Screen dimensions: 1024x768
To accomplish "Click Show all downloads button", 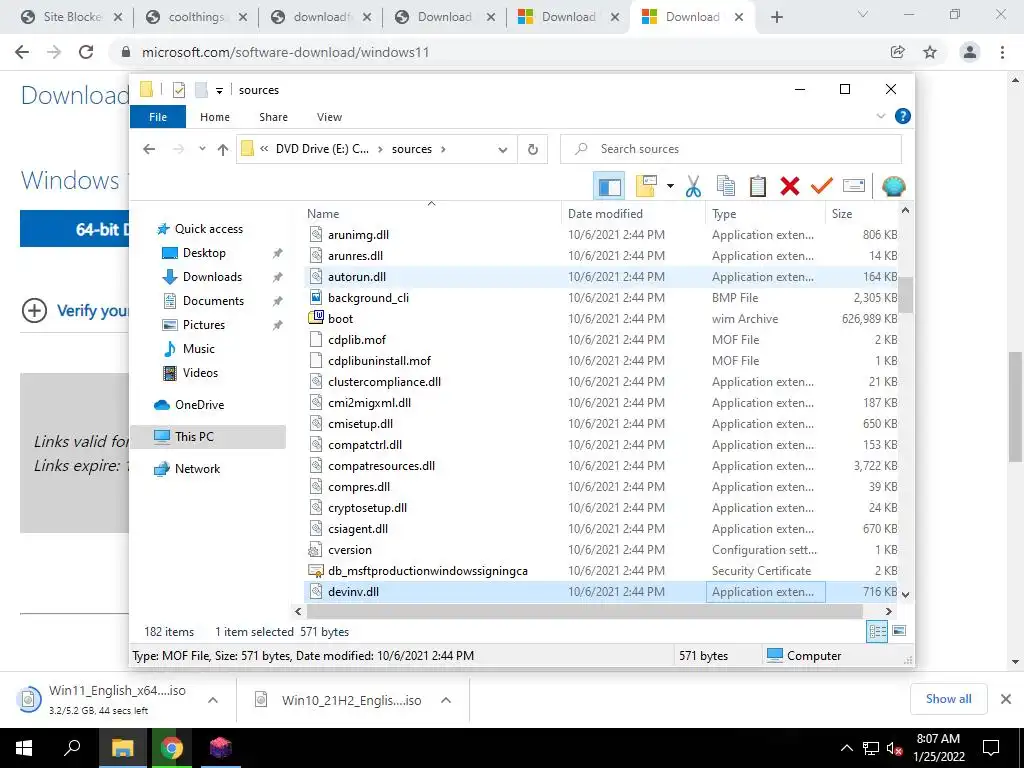I will pos(948,699).
